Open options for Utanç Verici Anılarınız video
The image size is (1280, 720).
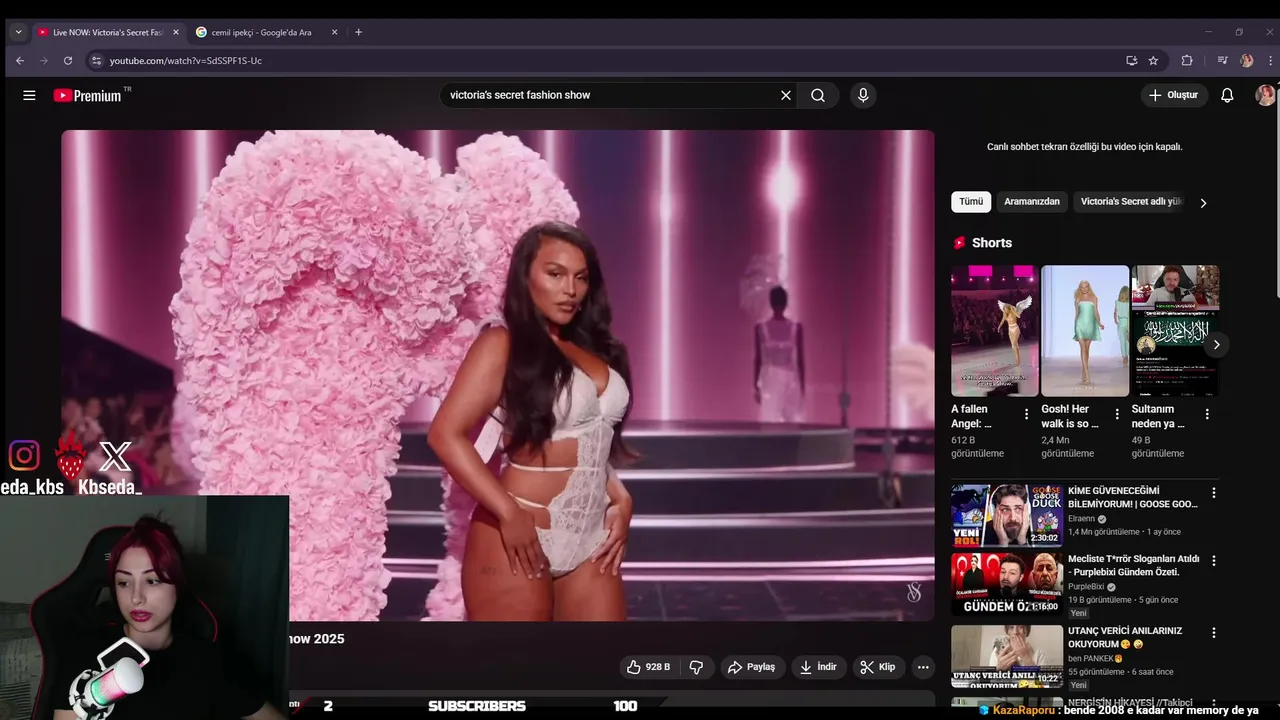point(1214,633)
